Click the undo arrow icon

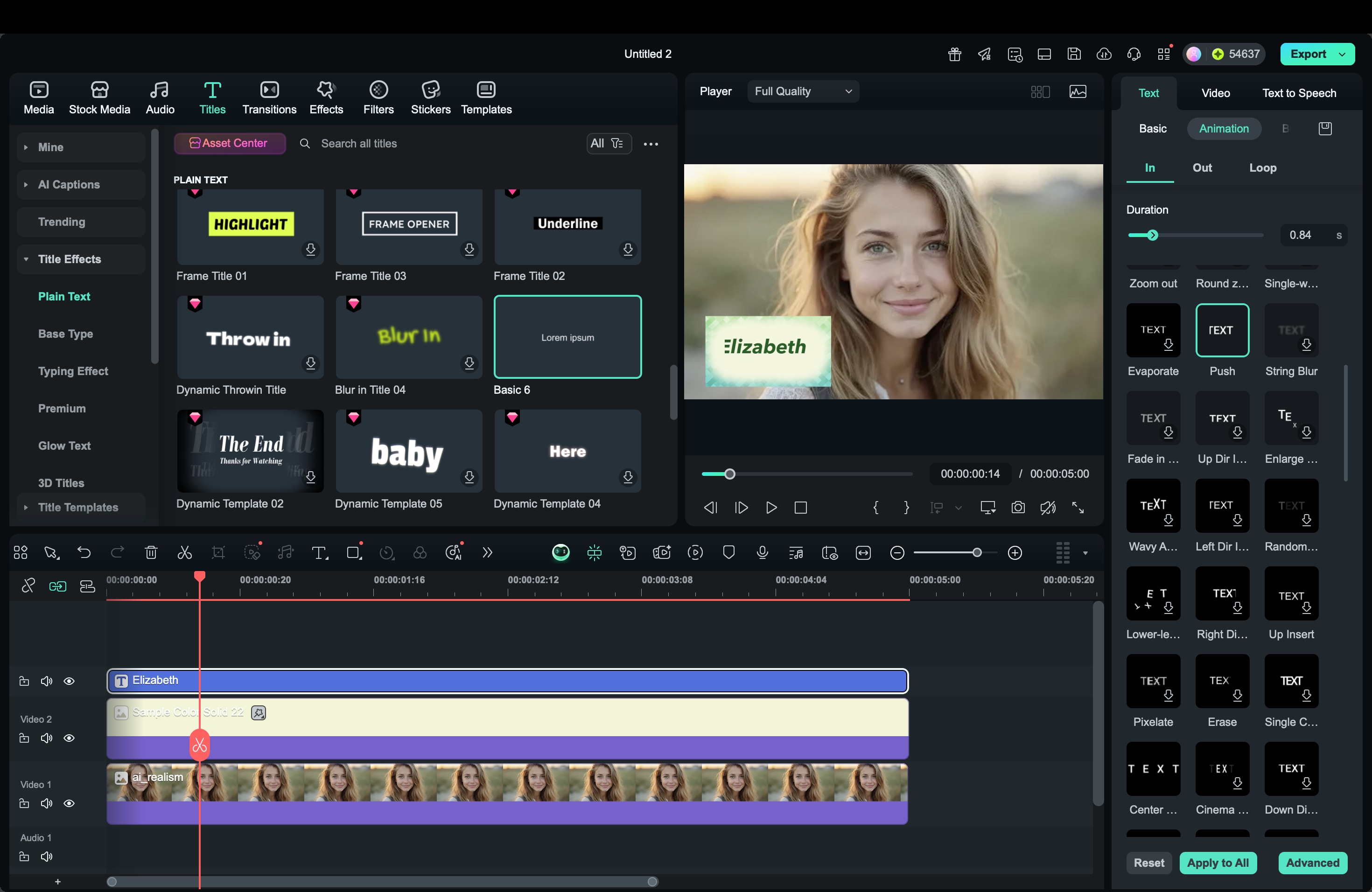coord(84,553)
